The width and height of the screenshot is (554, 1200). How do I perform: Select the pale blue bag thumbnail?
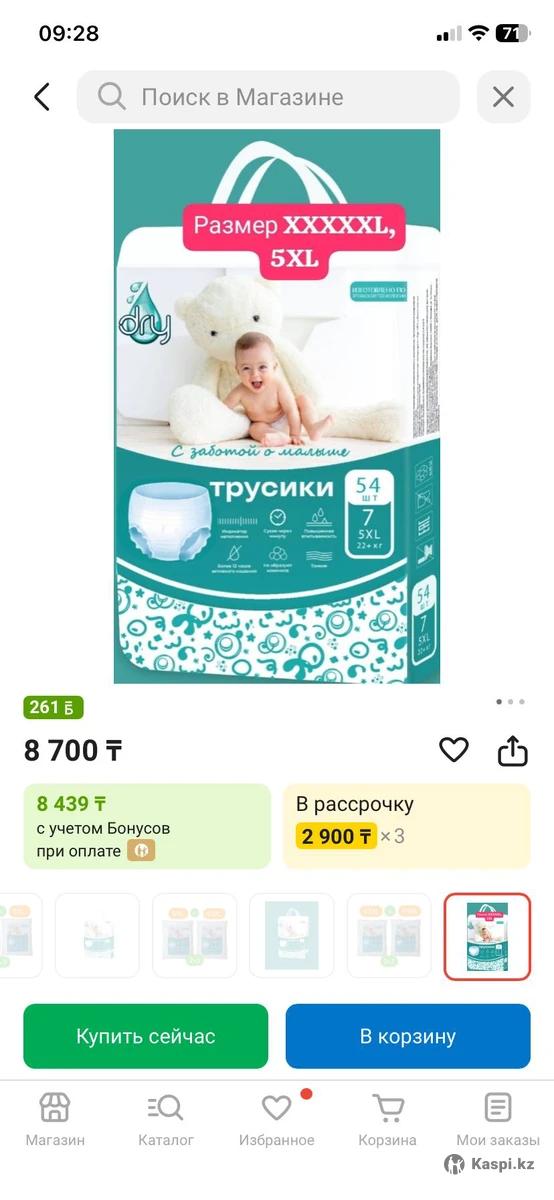(292, 935)
